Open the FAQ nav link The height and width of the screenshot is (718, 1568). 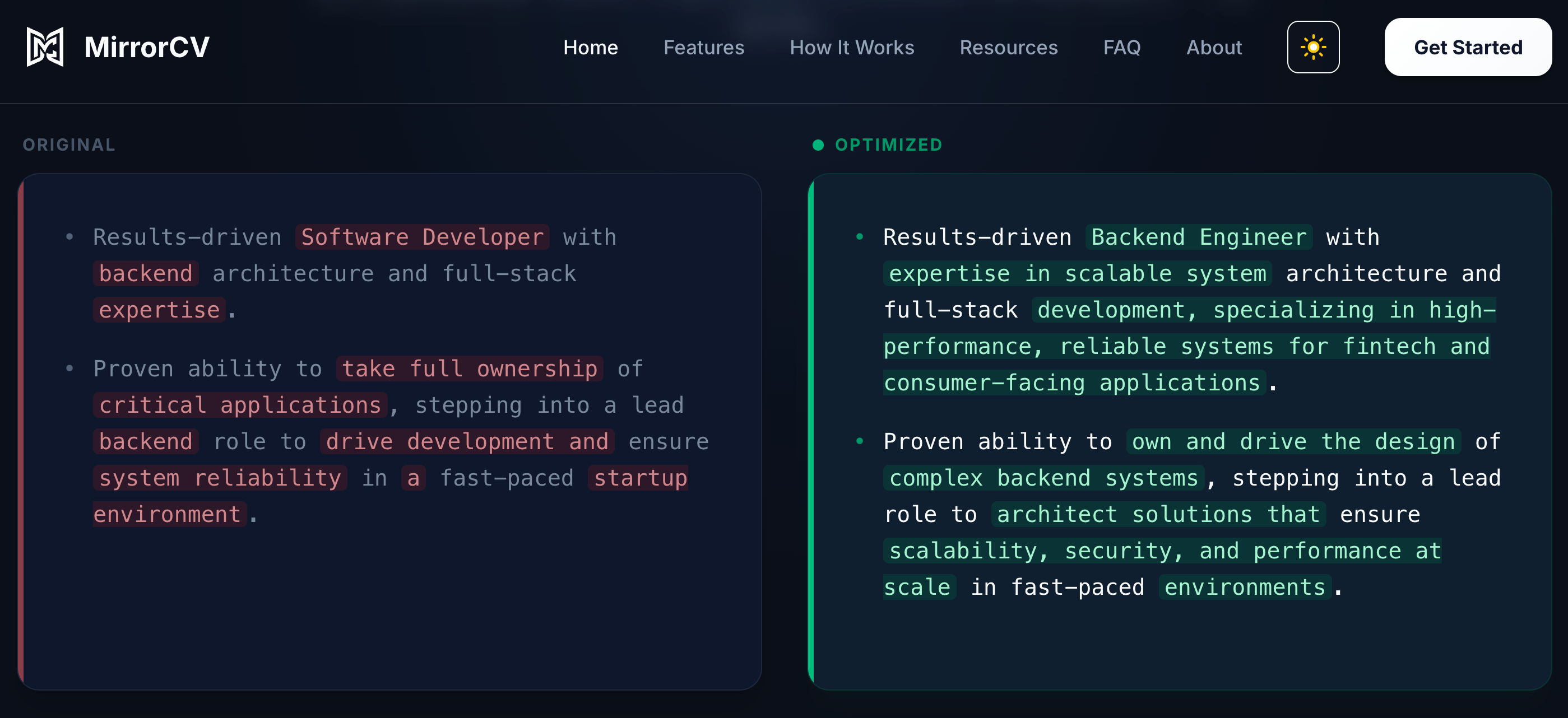1121,48
